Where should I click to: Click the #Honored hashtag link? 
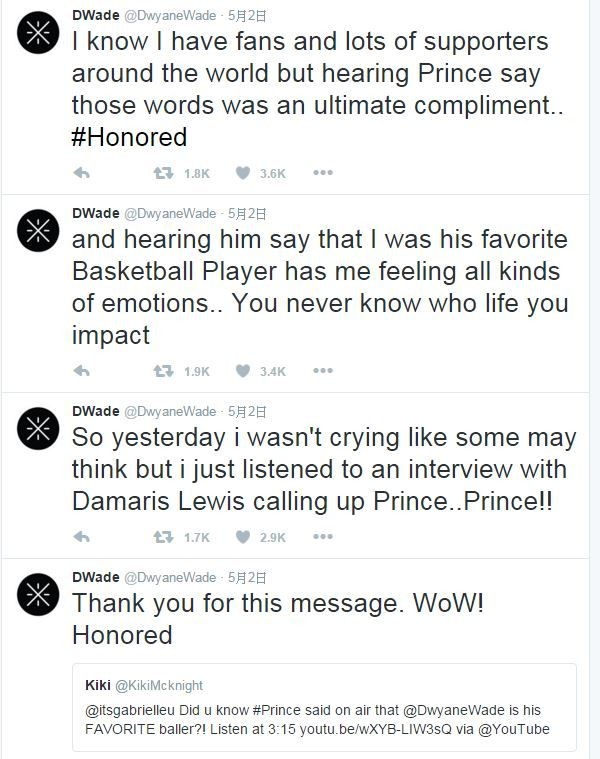click(129, 137)
